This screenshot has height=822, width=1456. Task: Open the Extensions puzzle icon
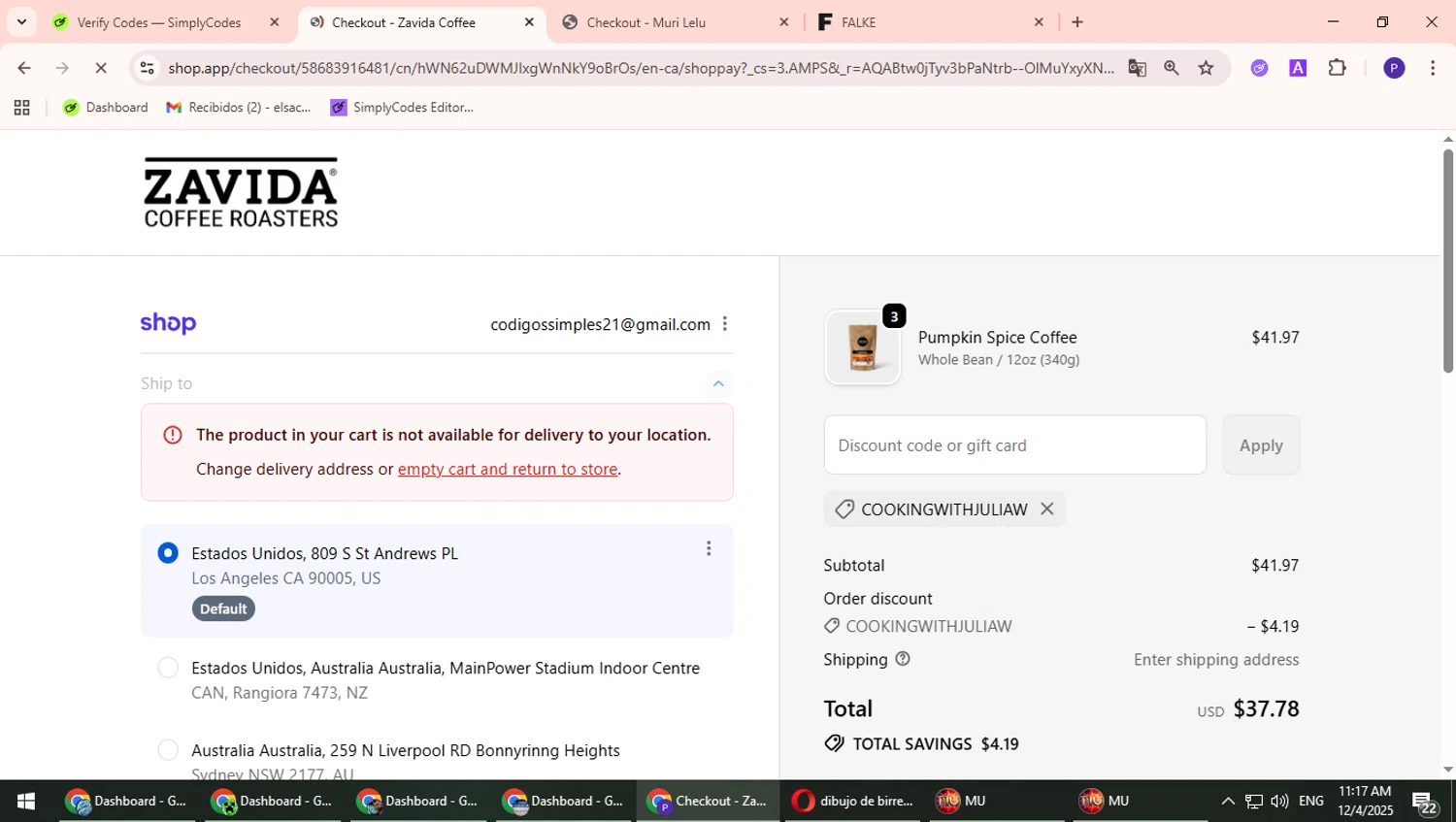click(1337, 68)
